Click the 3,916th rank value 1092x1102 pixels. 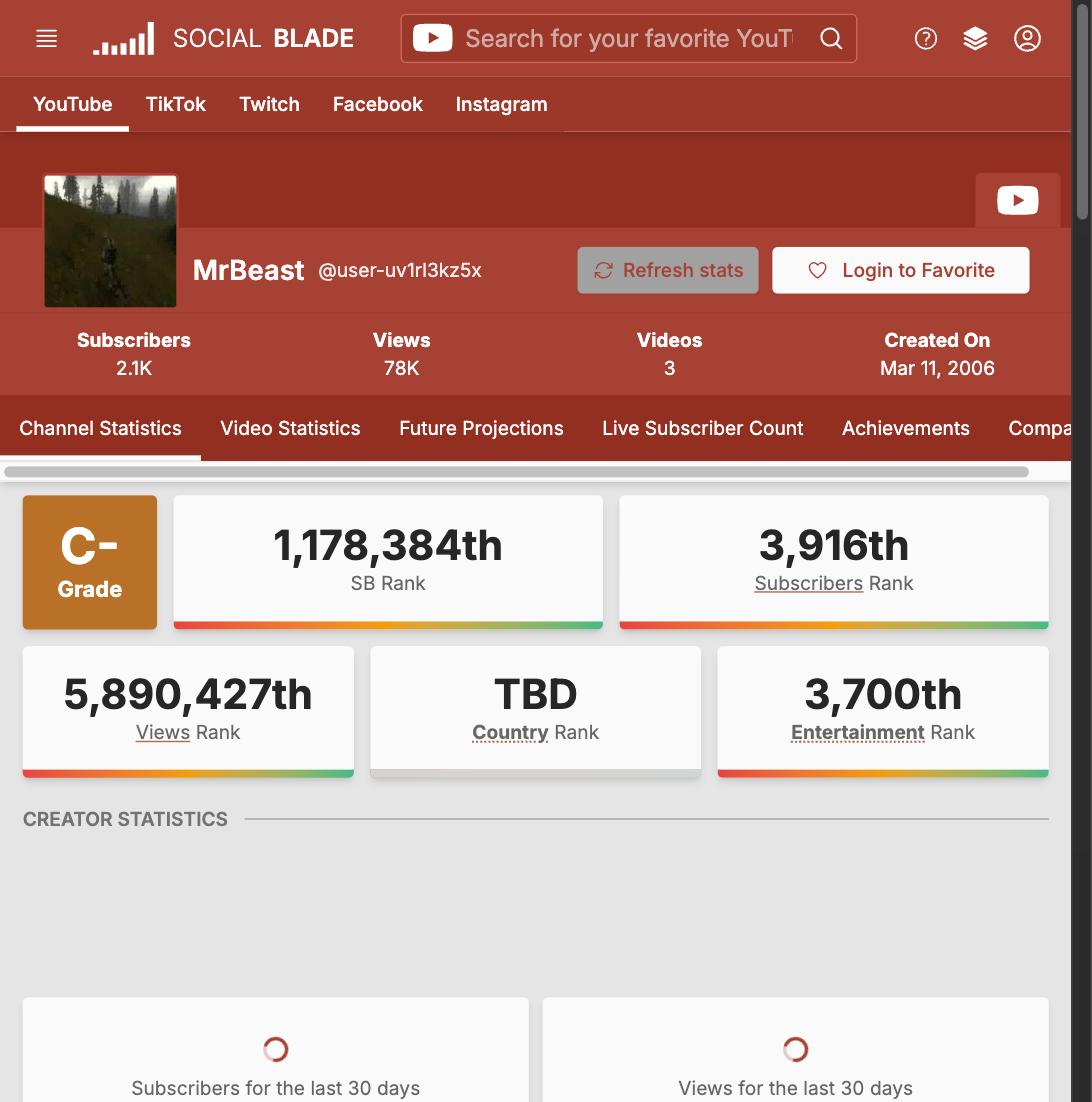pos(833,545)
